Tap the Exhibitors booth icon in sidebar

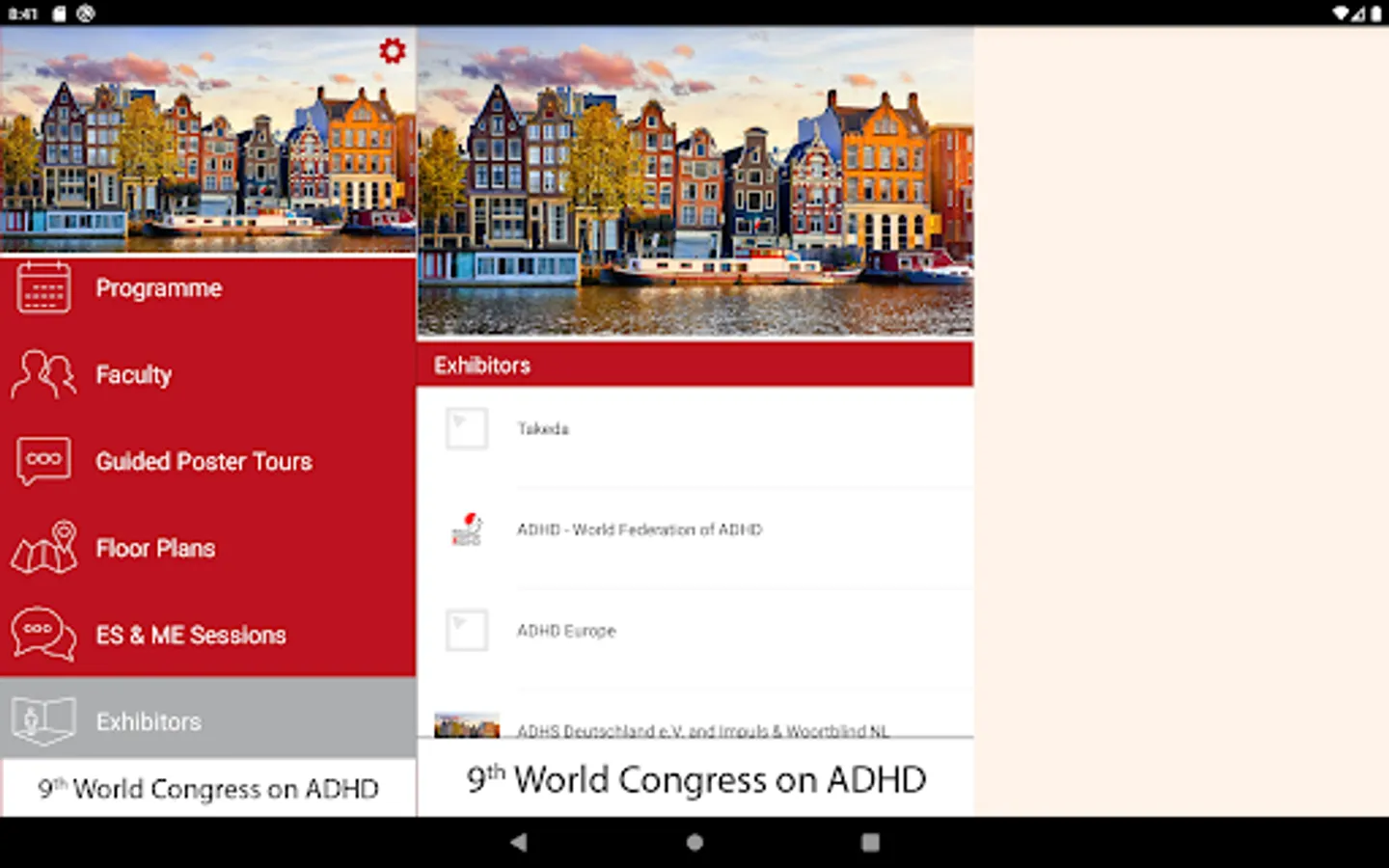coord(43,720)
